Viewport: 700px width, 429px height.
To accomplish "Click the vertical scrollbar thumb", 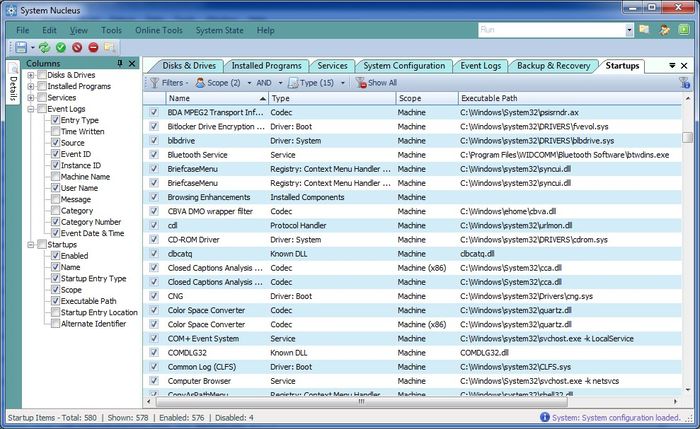I will pos(688,137).
